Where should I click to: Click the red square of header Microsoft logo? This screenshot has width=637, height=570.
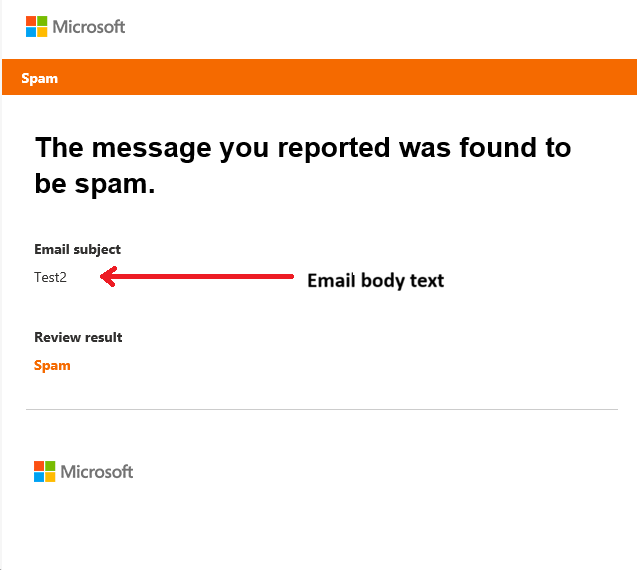pos(31,21)
